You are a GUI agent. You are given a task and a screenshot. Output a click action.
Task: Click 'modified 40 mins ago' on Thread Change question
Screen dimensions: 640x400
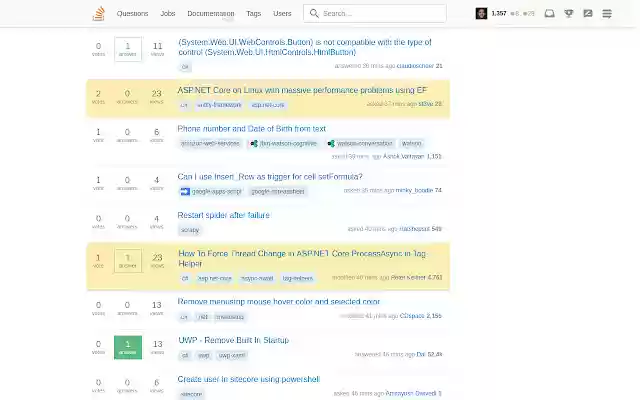[x=360, y=278]
